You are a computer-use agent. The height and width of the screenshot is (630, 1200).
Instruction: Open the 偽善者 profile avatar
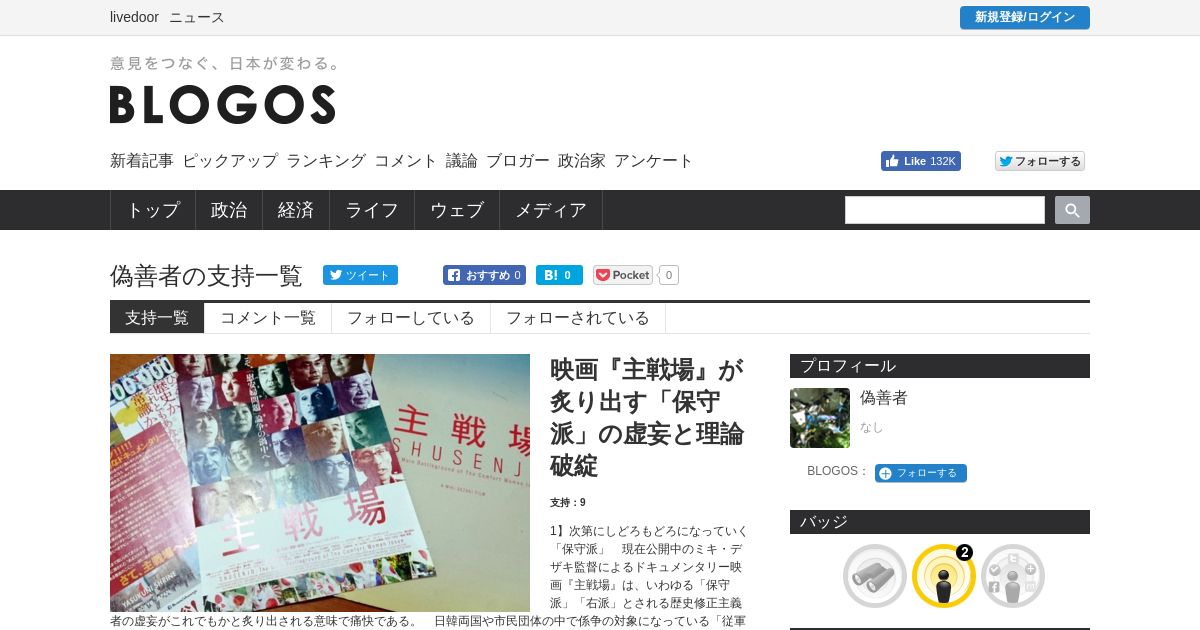(x=820, y=418)
